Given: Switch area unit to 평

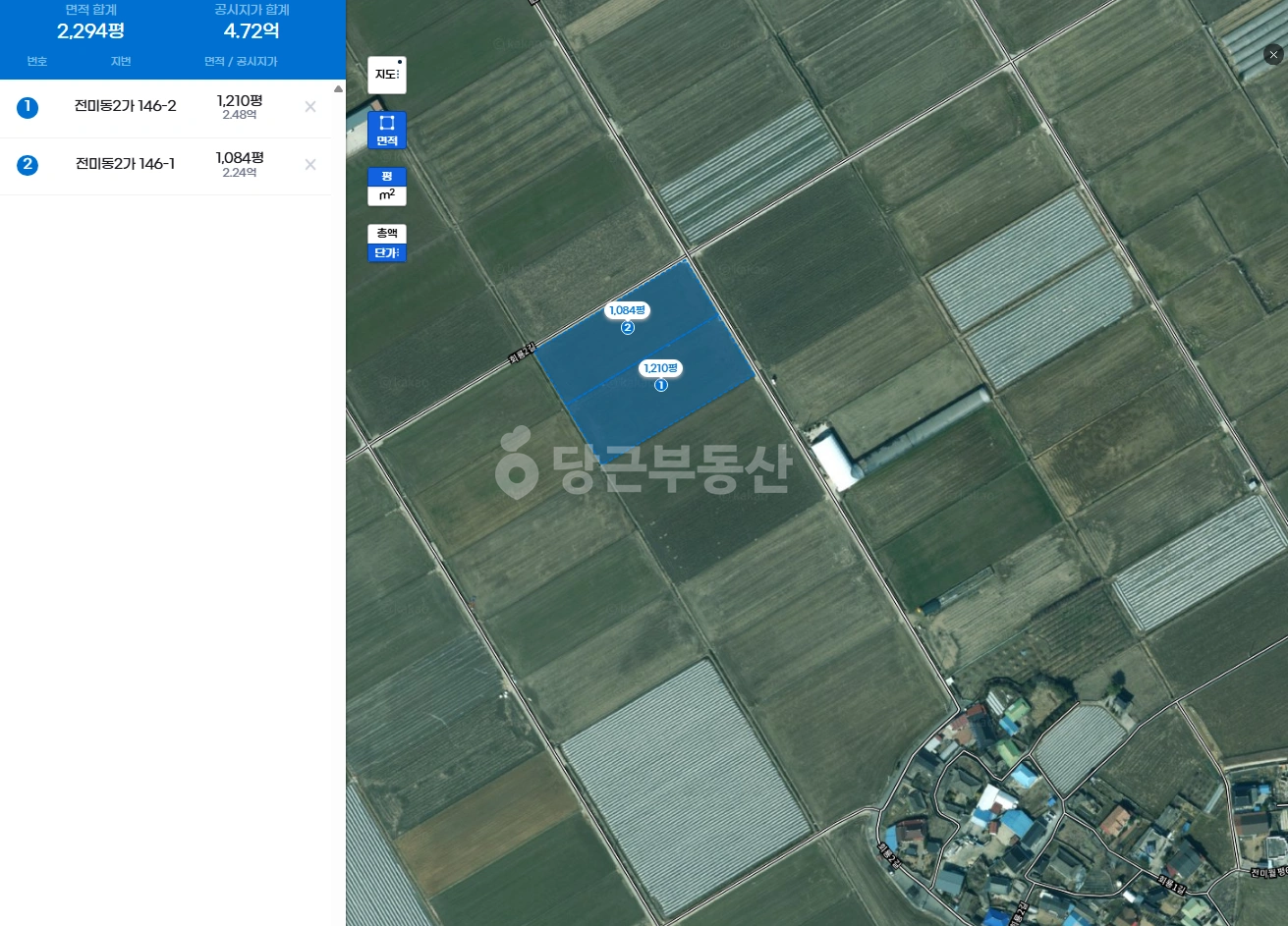Looking at the screenshot, I should pyautogui.click(x=387, y=177).
